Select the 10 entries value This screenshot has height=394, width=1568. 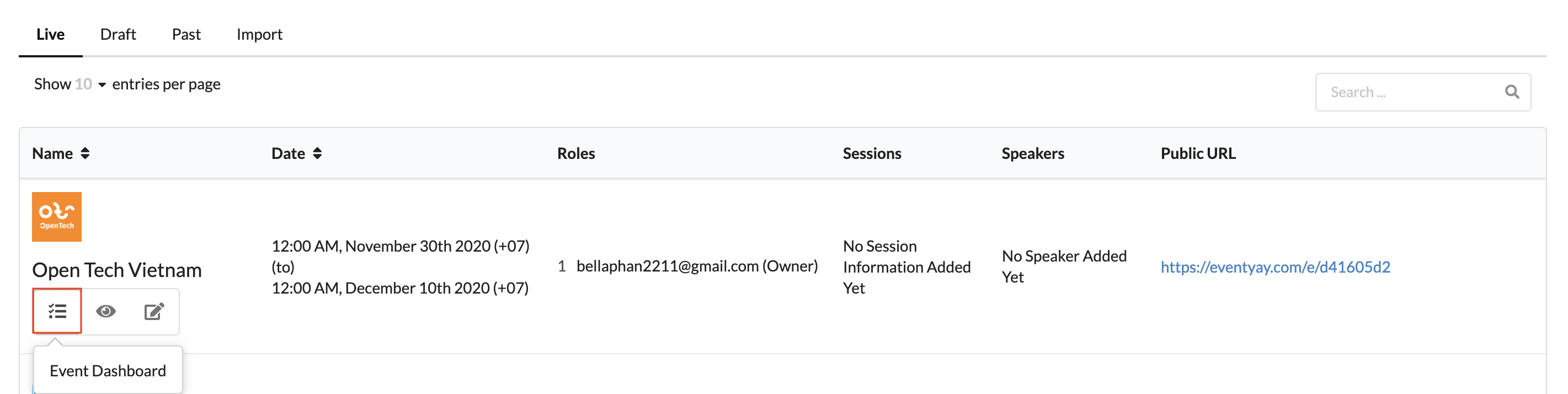tap(83, 84)
